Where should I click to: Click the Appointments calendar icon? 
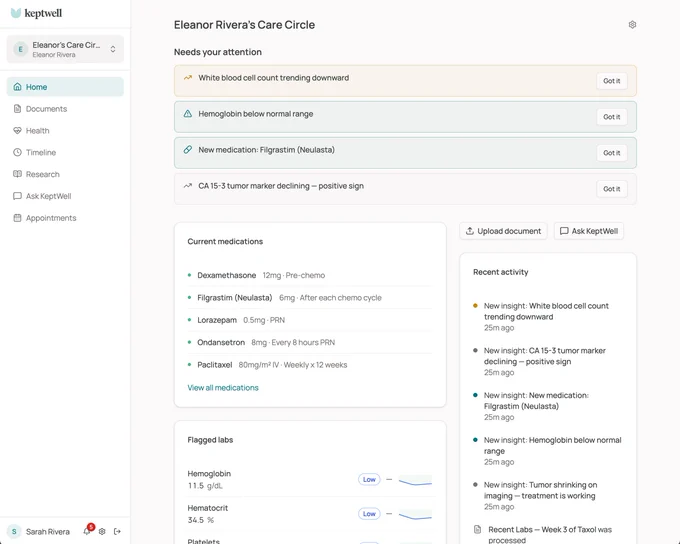17,218
